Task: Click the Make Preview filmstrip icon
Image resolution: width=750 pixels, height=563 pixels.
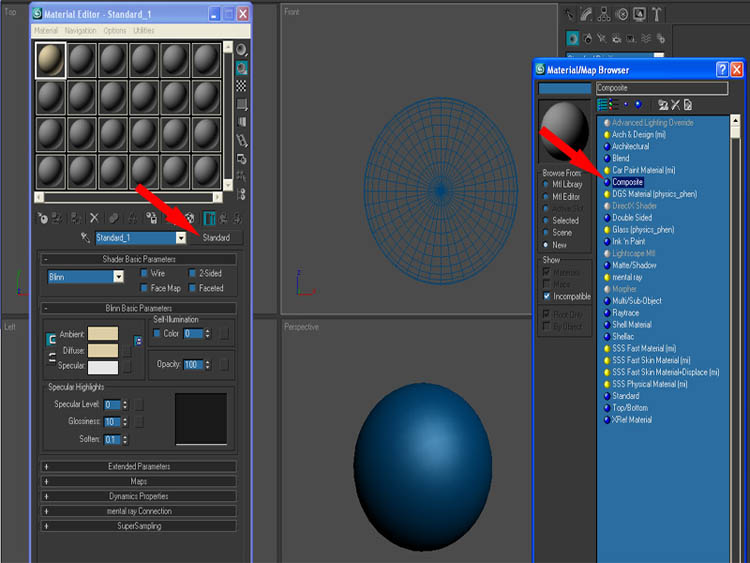Action: [x=241, y=141]
